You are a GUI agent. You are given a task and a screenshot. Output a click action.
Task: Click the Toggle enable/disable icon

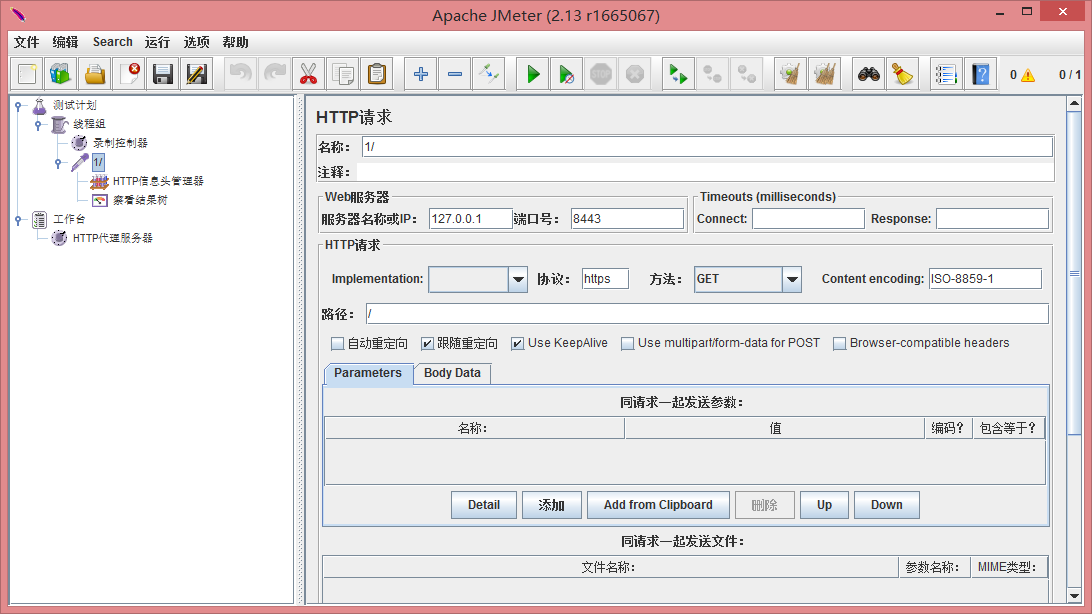[489, 74]
